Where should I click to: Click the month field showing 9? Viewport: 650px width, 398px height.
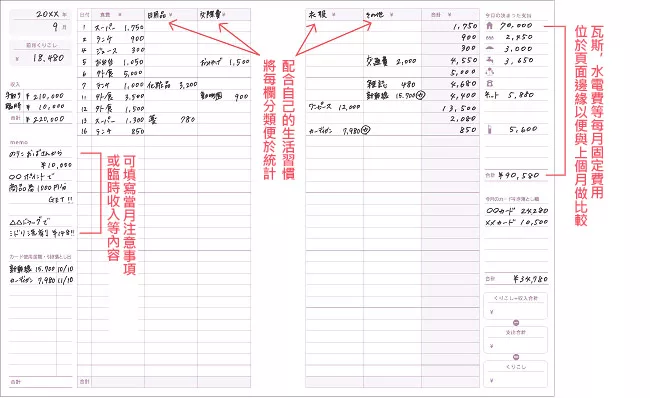point(40,27)
